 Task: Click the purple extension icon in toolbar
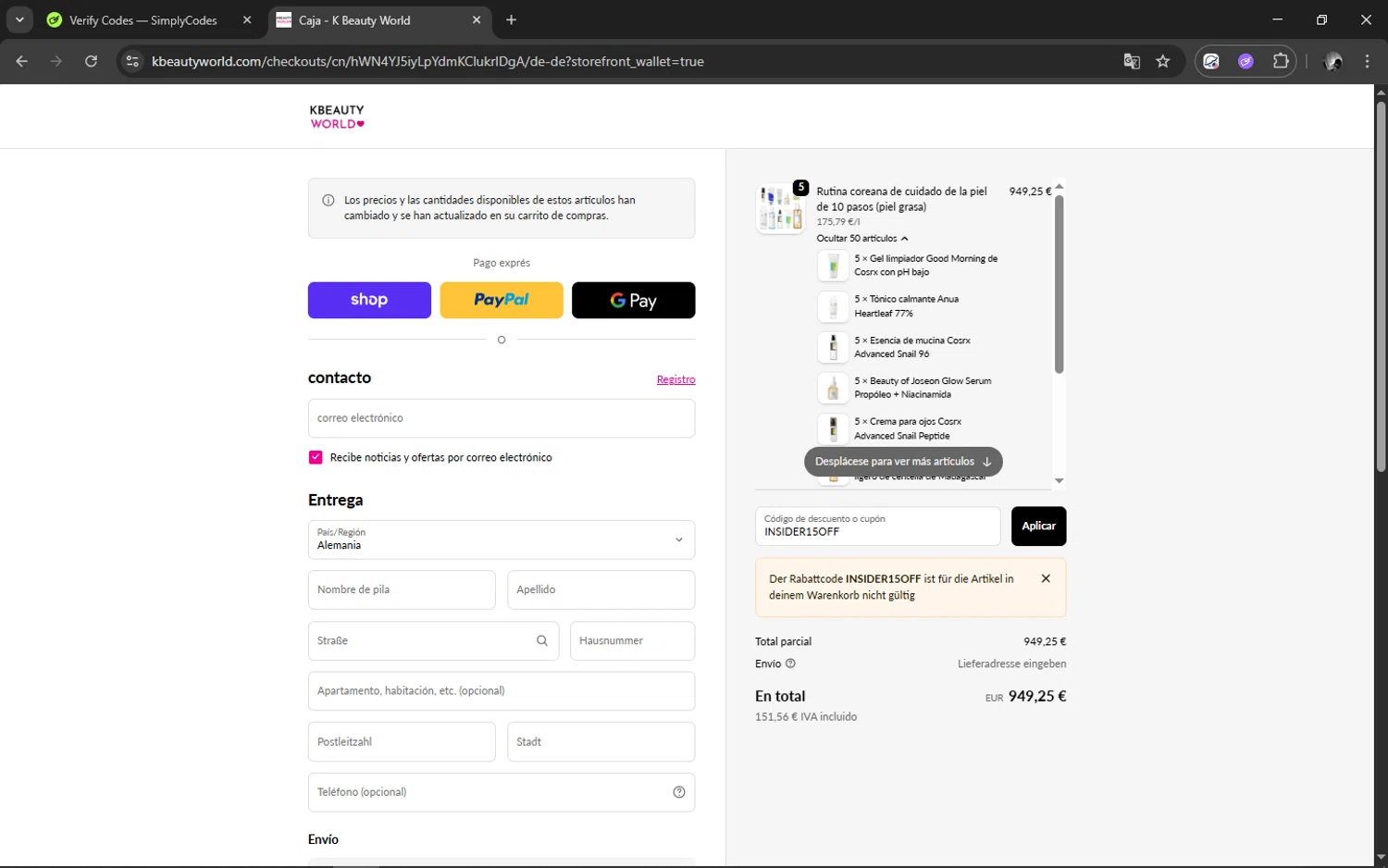1245,61
